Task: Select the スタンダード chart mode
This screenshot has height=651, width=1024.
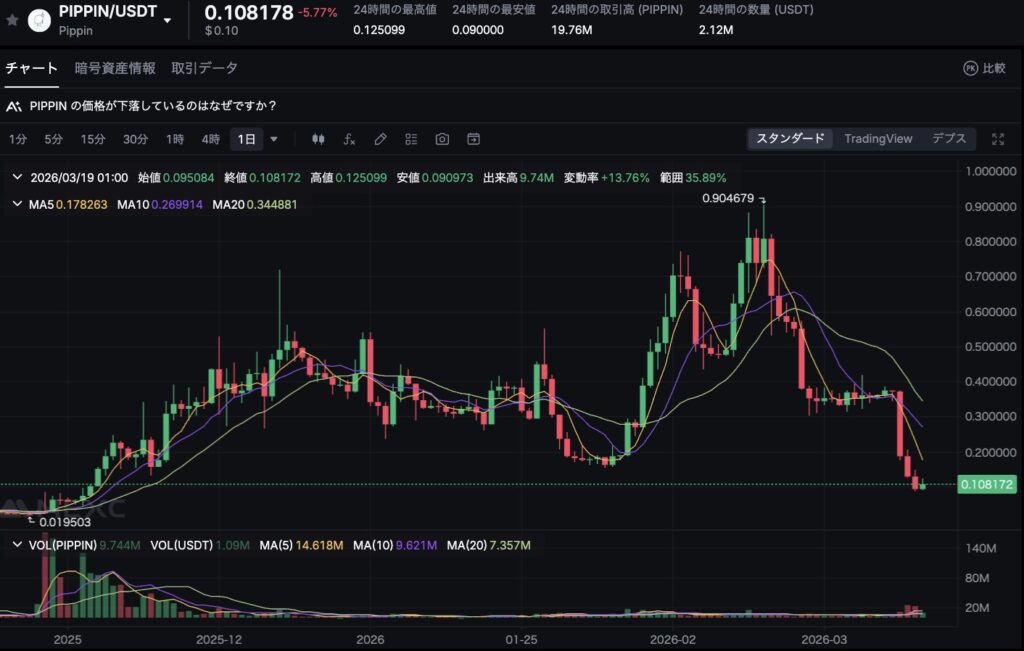Action: point(790,139)
